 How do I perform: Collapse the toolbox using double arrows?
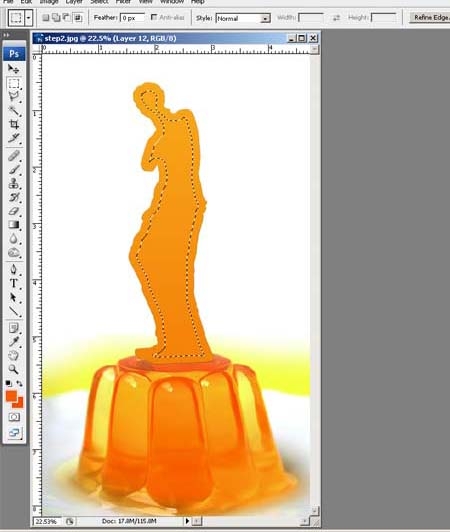[6, 35]
